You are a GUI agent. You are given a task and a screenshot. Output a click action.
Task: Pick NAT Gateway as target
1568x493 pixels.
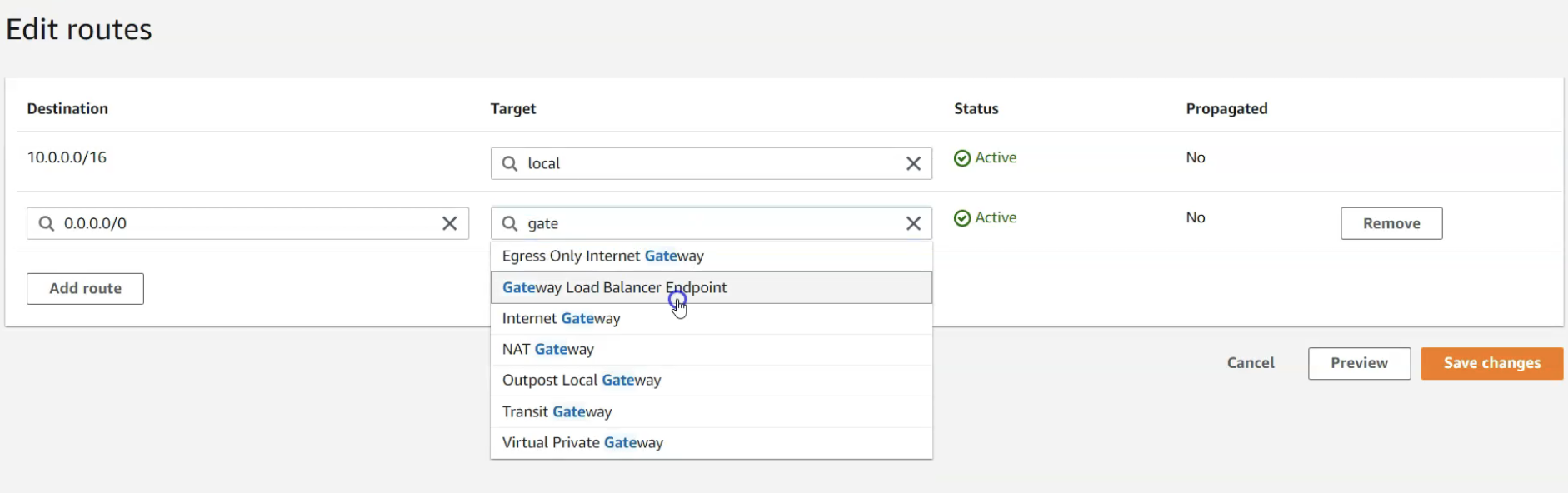coord(547,350)
